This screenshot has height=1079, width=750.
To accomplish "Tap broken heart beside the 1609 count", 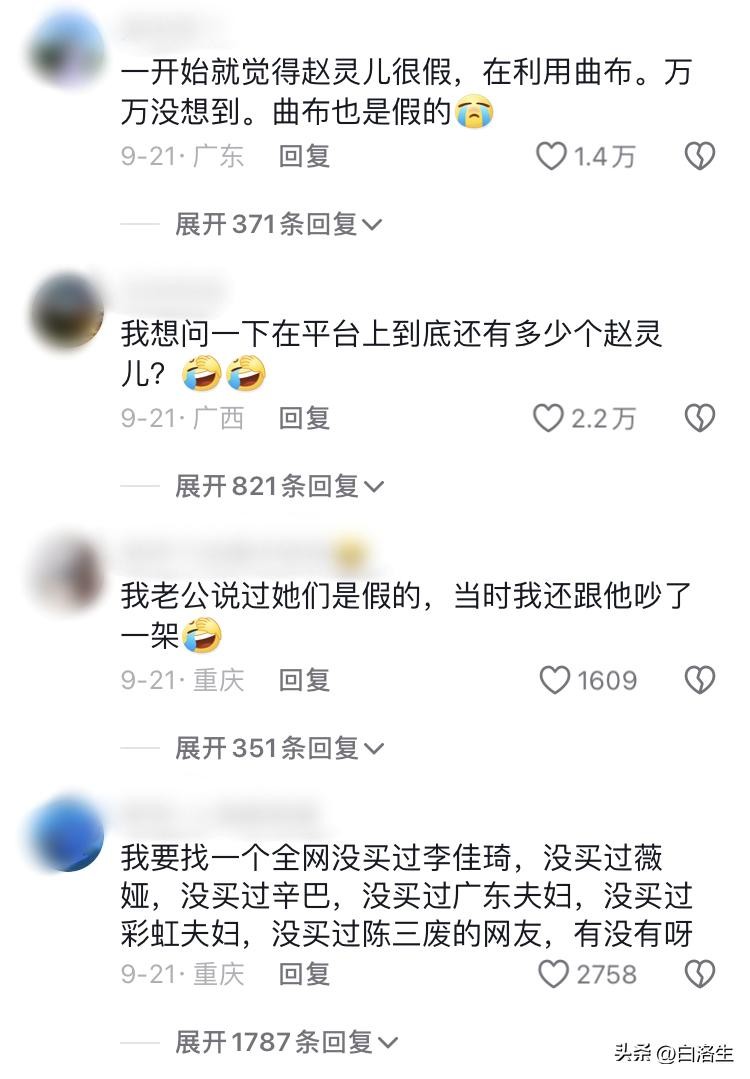I will pyautogui.click(x=700, y=680).
